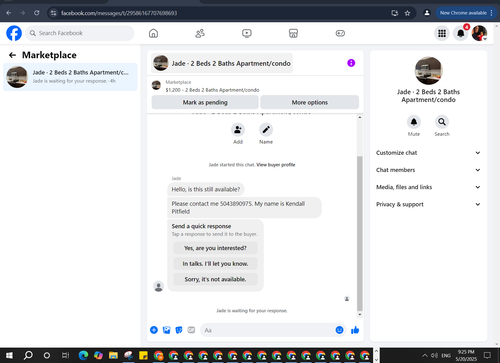
Task: Open Task View on the taskbar
Action: point(65,355)
